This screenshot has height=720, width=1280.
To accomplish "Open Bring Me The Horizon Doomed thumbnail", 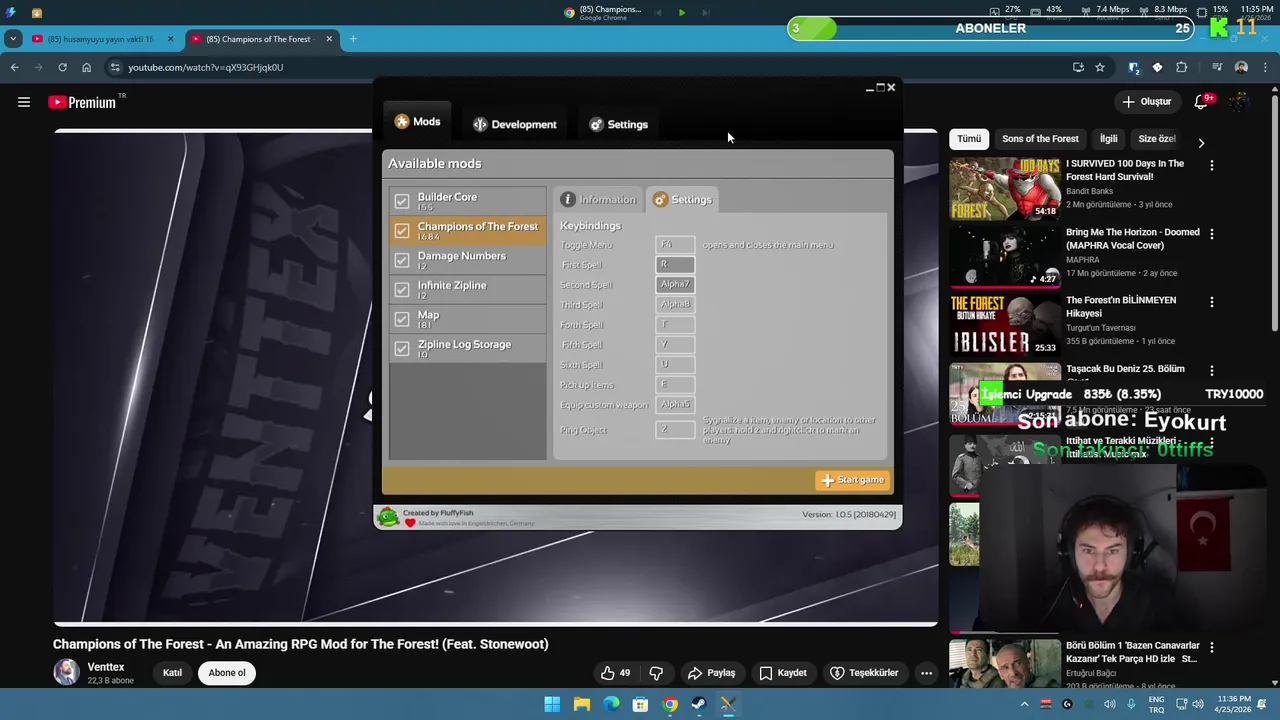I will pyautogui.click(x=1004, y=257).
